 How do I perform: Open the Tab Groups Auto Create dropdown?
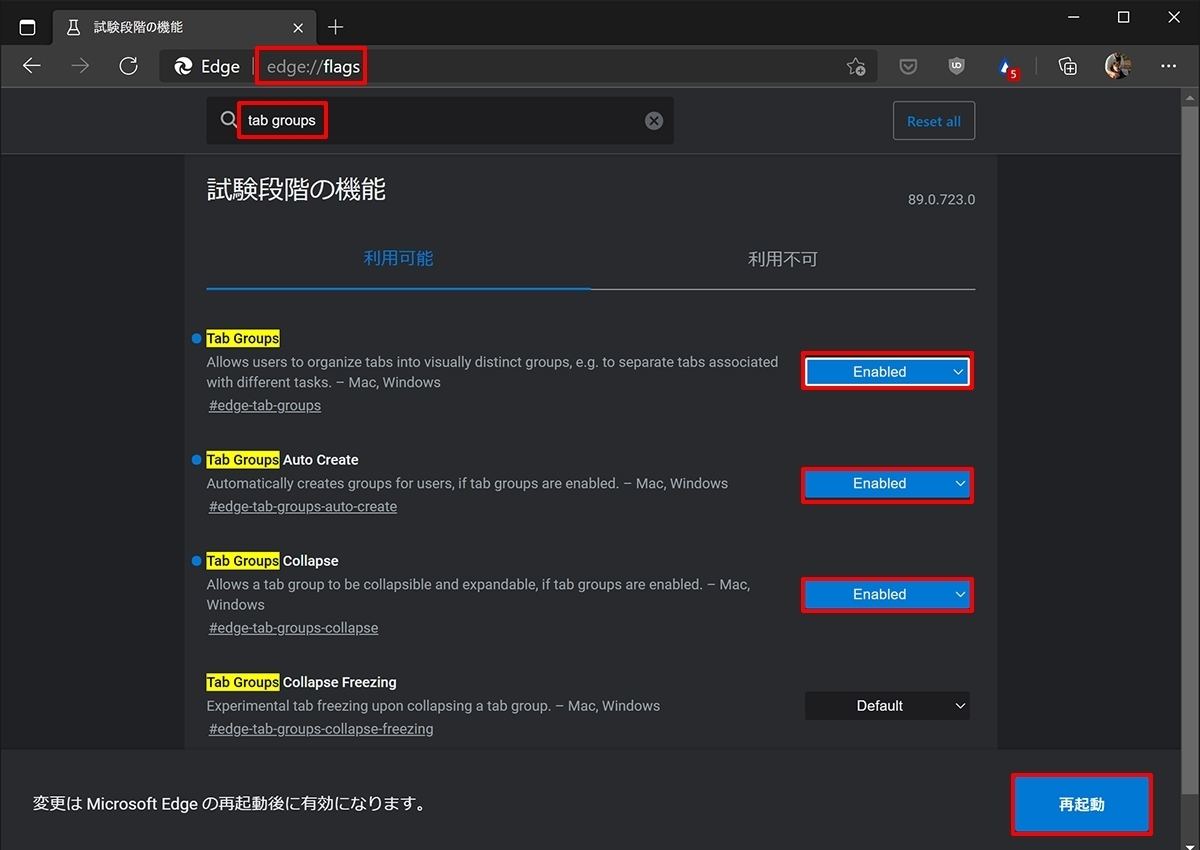coord(887,484)
